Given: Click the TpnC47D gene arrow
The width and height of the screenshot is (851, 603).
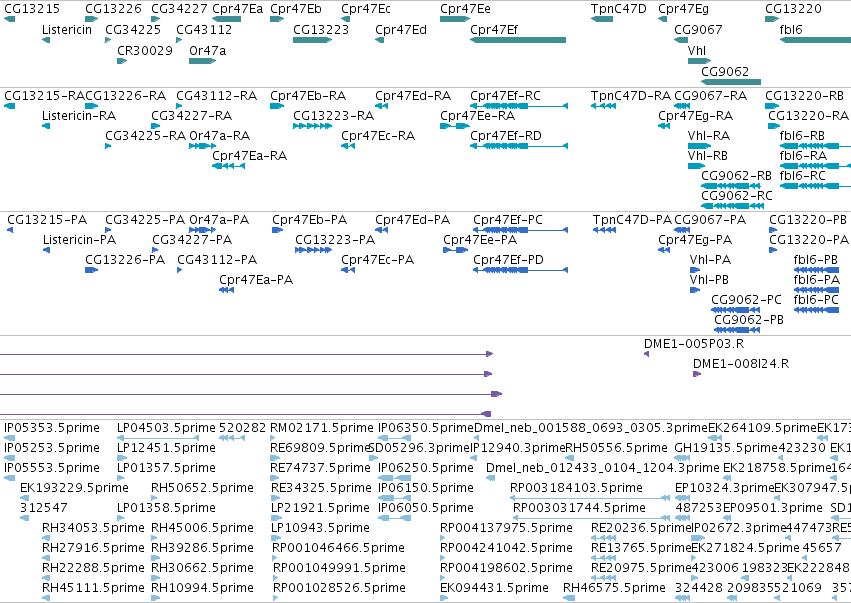Looking at the screenshot, I should (x=602, y=19).
